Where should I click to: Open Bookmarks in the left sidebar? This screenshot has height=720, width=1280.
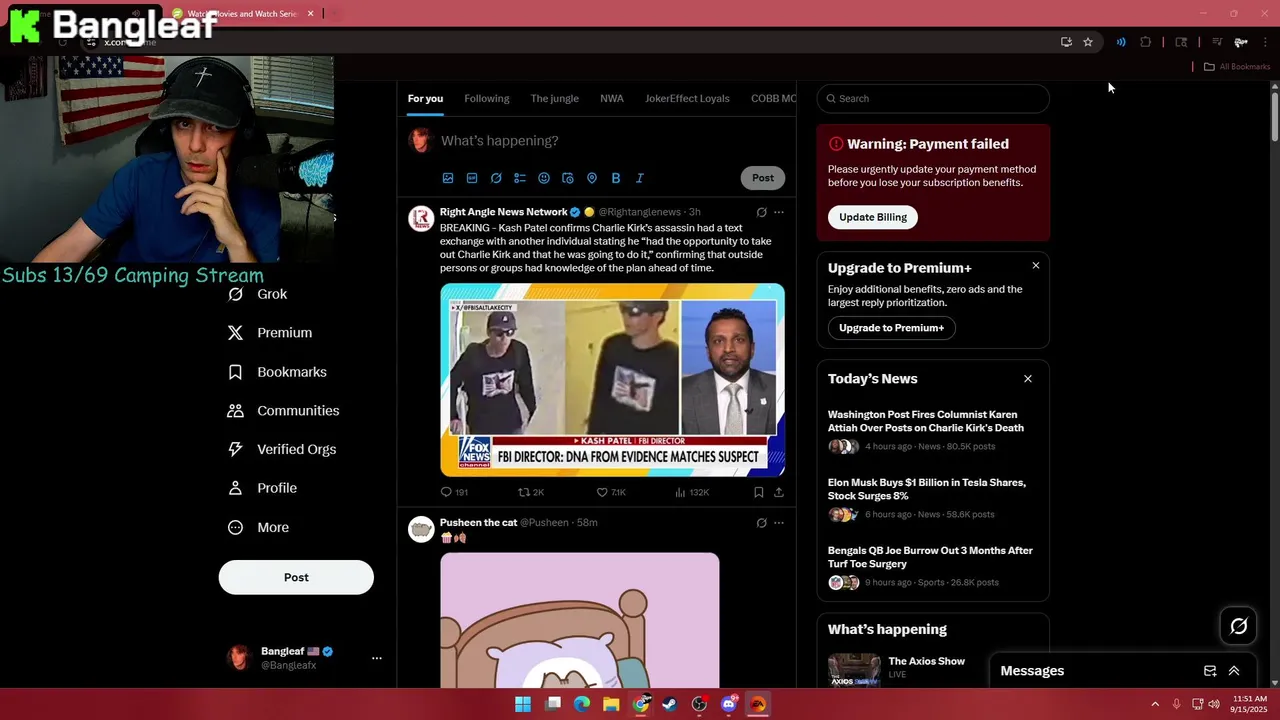tap(278, 372)
